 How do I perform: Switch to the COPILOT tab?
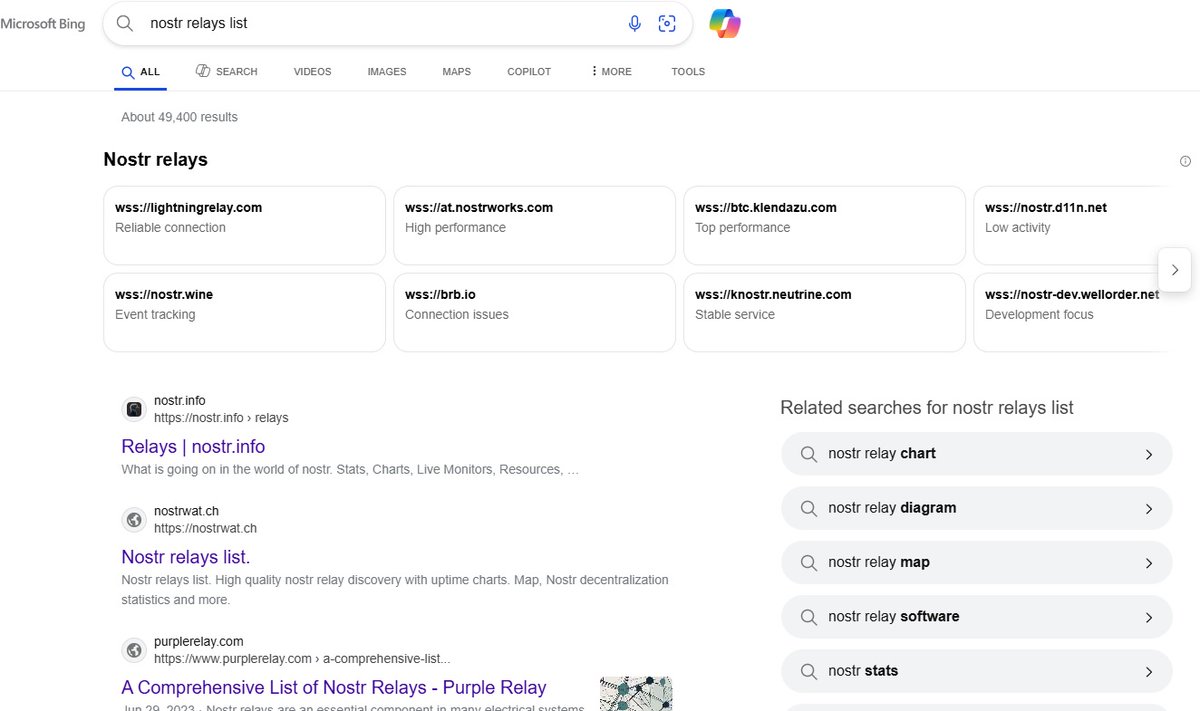click(x=529, y=72)
